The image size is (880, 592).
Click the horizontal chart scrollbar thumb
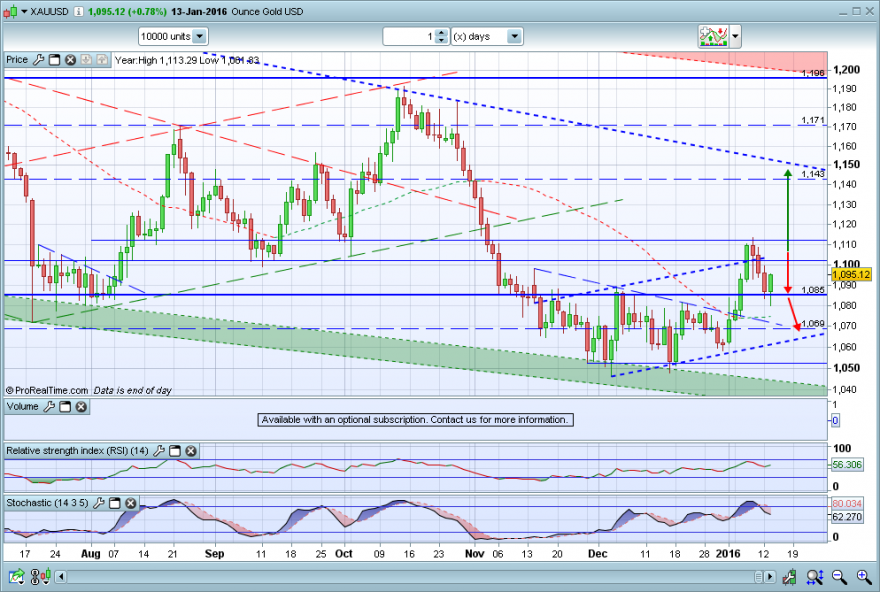click(x=758, y=577)
